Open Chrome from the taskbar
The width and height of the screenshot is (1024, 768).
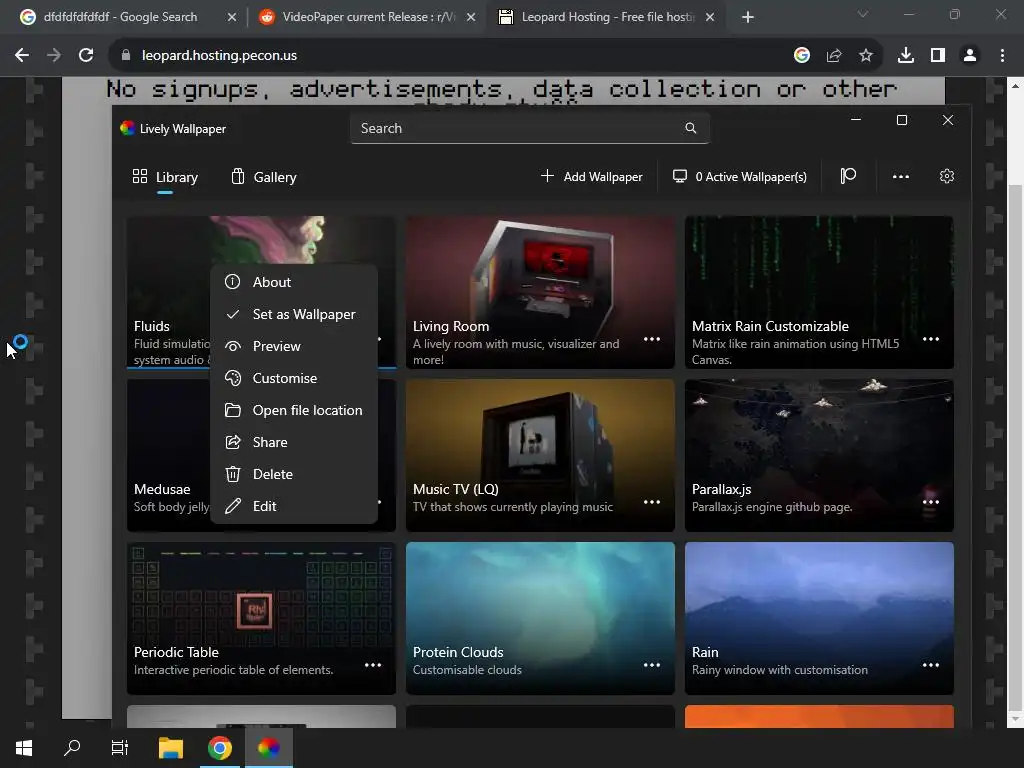[220, 748]
